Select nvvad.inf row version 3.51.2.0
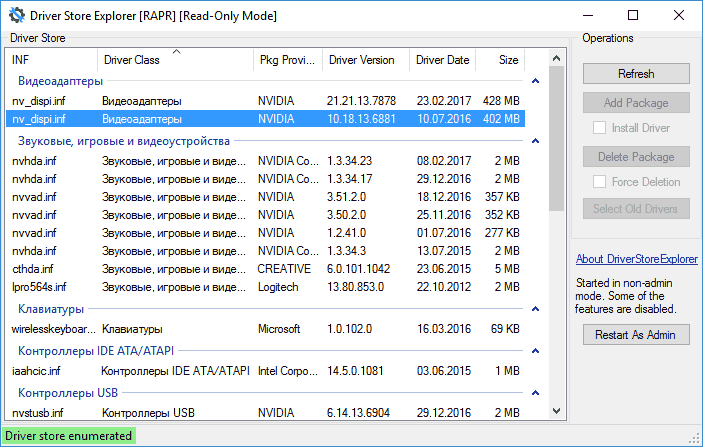This screenshot has width=703, height=447. 265,197
